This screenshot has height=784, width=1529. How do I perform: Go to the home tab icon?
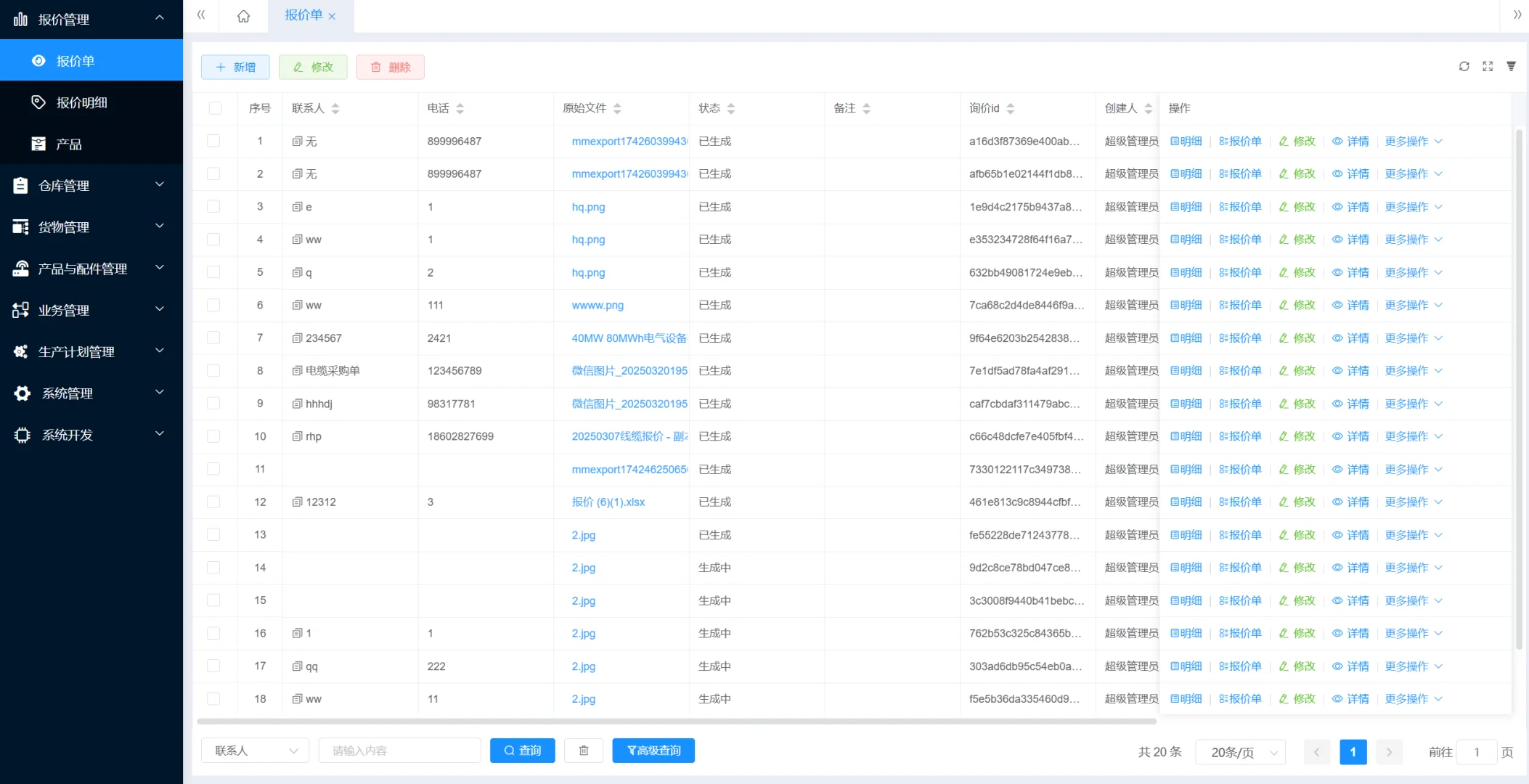click(244, 16)
